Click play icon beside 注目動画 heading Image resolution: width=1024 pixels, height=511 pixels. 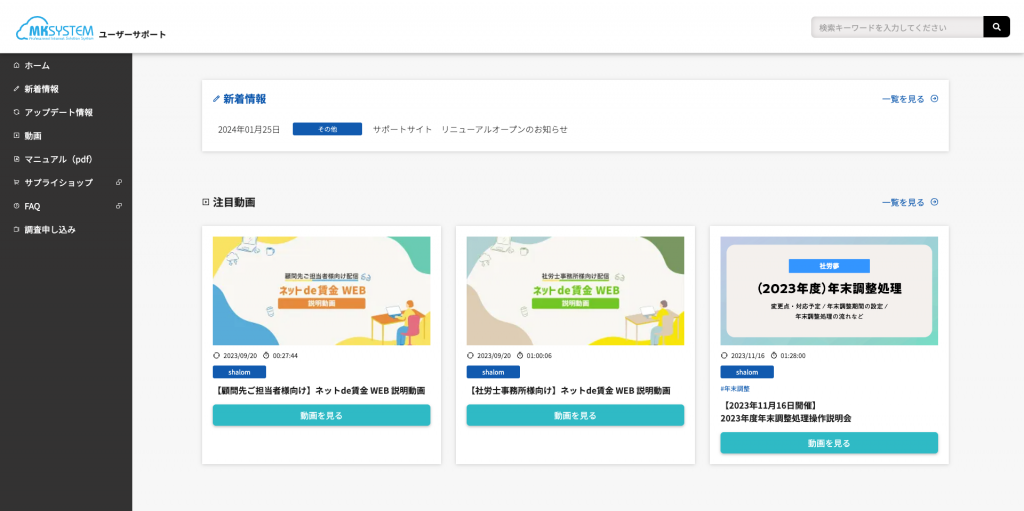tap(206, 203)
